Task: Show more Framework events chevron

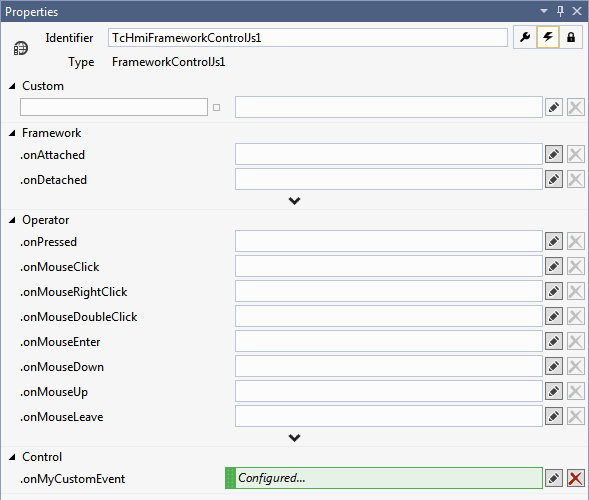Action: coord(294,201)
